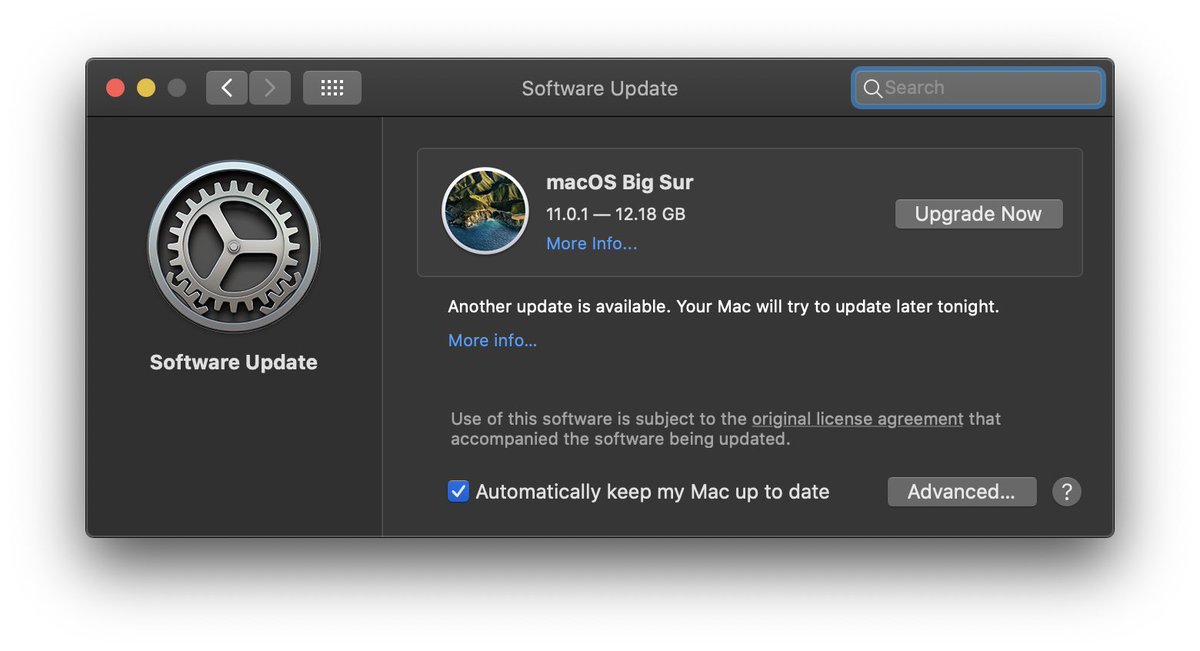Click the Software Update window title
Viewport: 1200px width, 651px height.
tap(600, 88)
